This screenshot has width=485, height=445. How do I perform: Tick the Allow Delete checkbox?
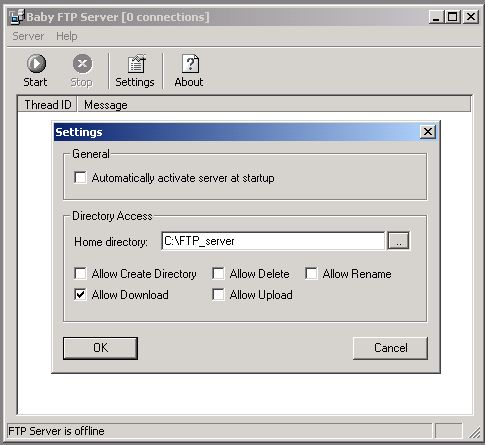(x=218, y=274)
